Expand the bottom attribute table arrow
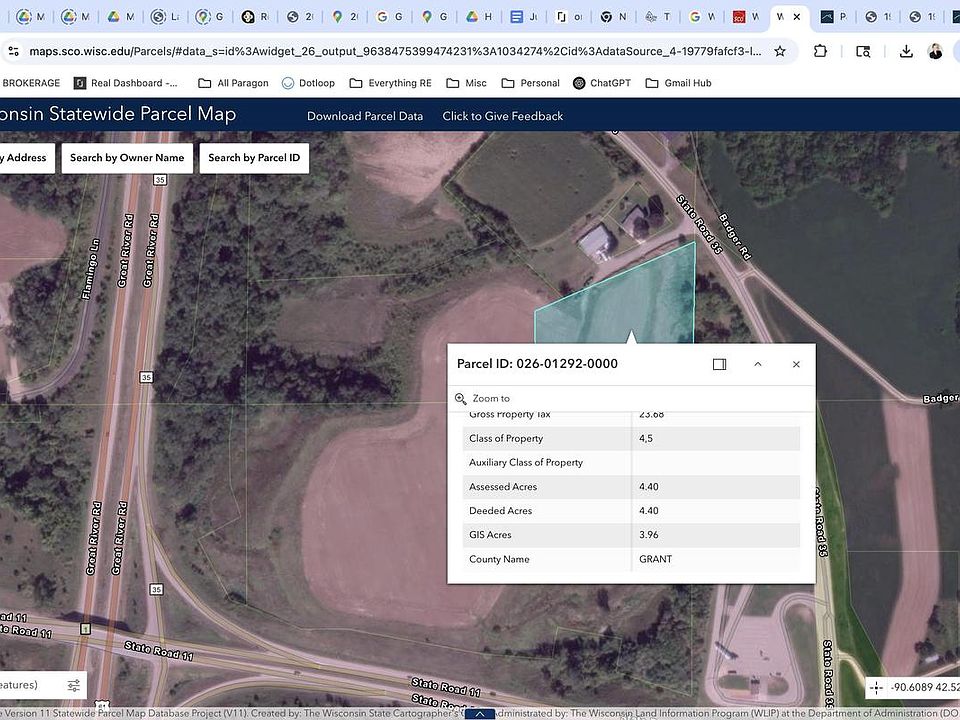The width and height of the screenshot is (960, 720). [480, 714]
